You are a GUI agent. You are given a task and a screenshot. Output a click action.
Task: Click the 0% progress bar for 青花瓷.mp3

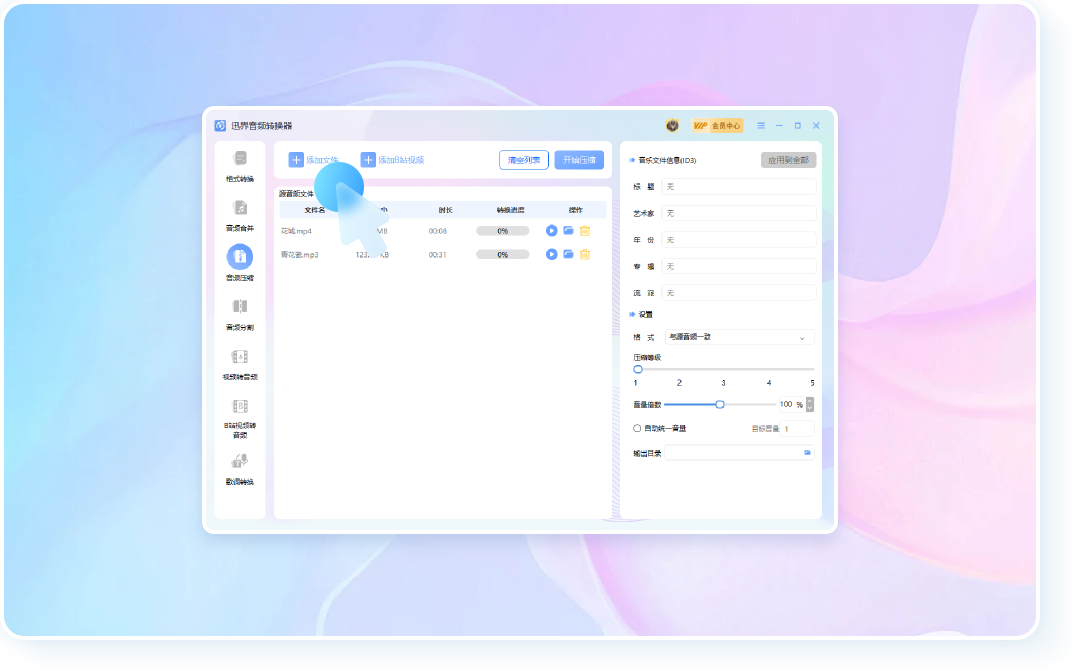502,254
